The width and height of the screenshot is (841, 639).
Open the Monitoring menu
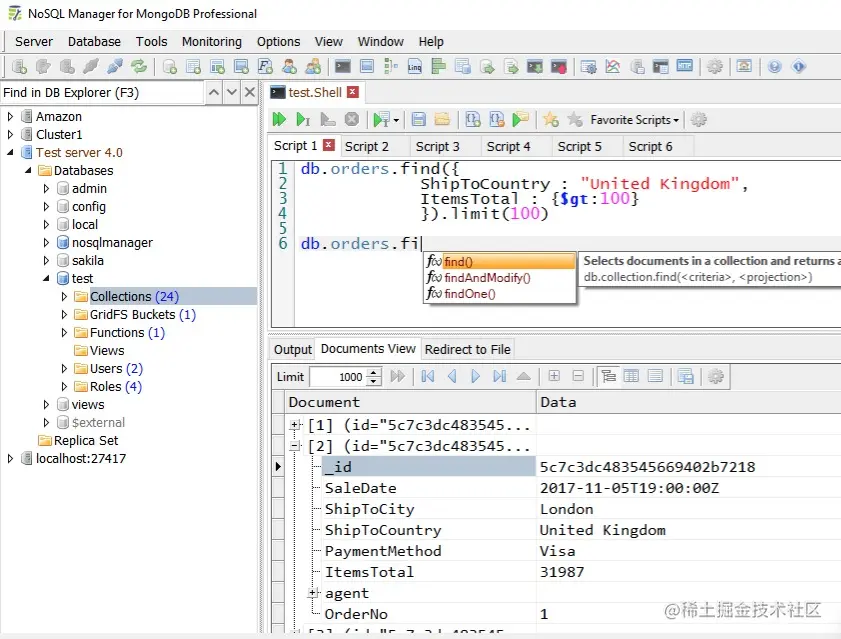[212, 41]
